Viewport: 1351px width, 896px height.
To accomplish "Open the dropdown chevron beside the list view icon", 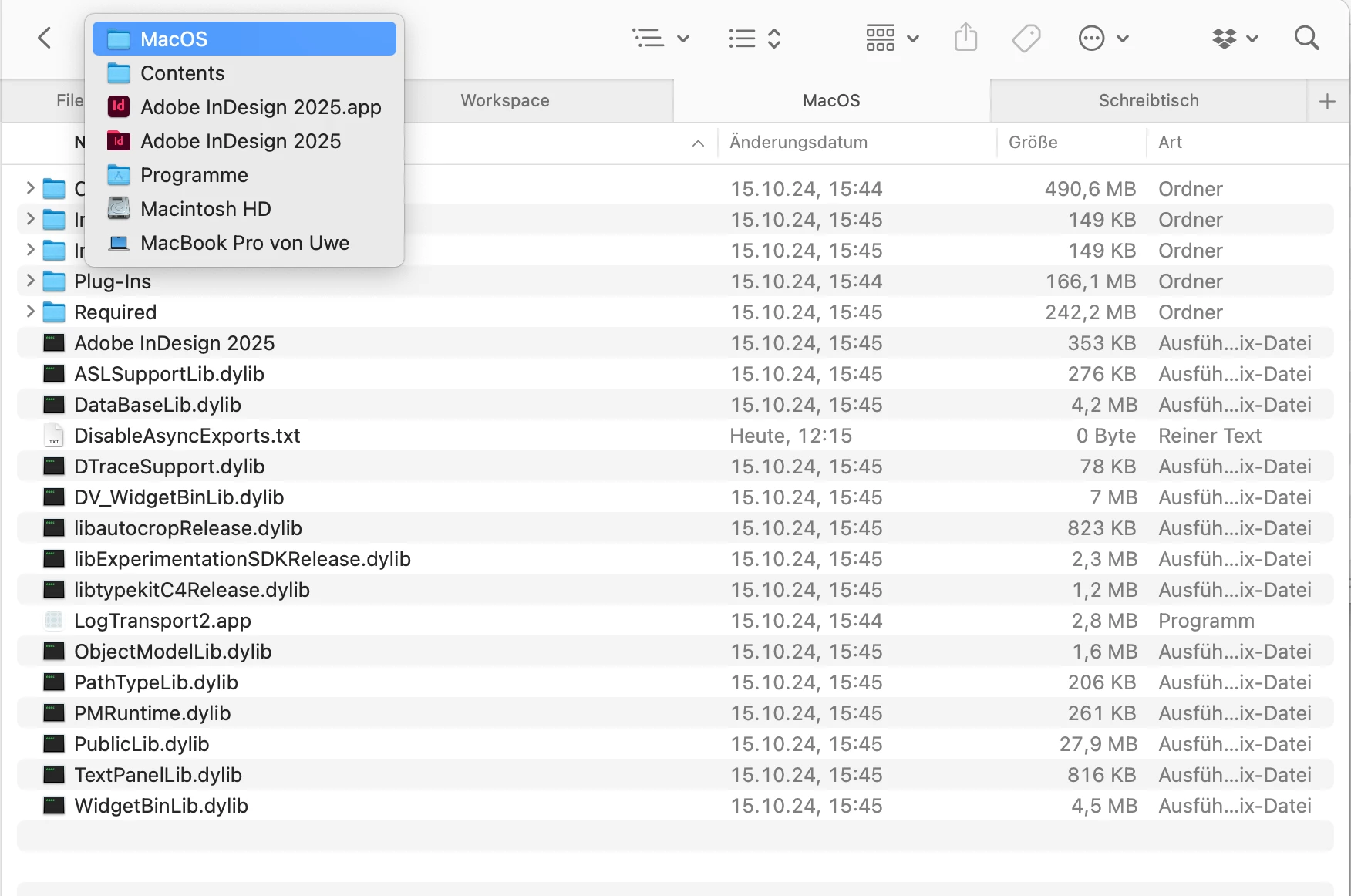I will (683, 39).
